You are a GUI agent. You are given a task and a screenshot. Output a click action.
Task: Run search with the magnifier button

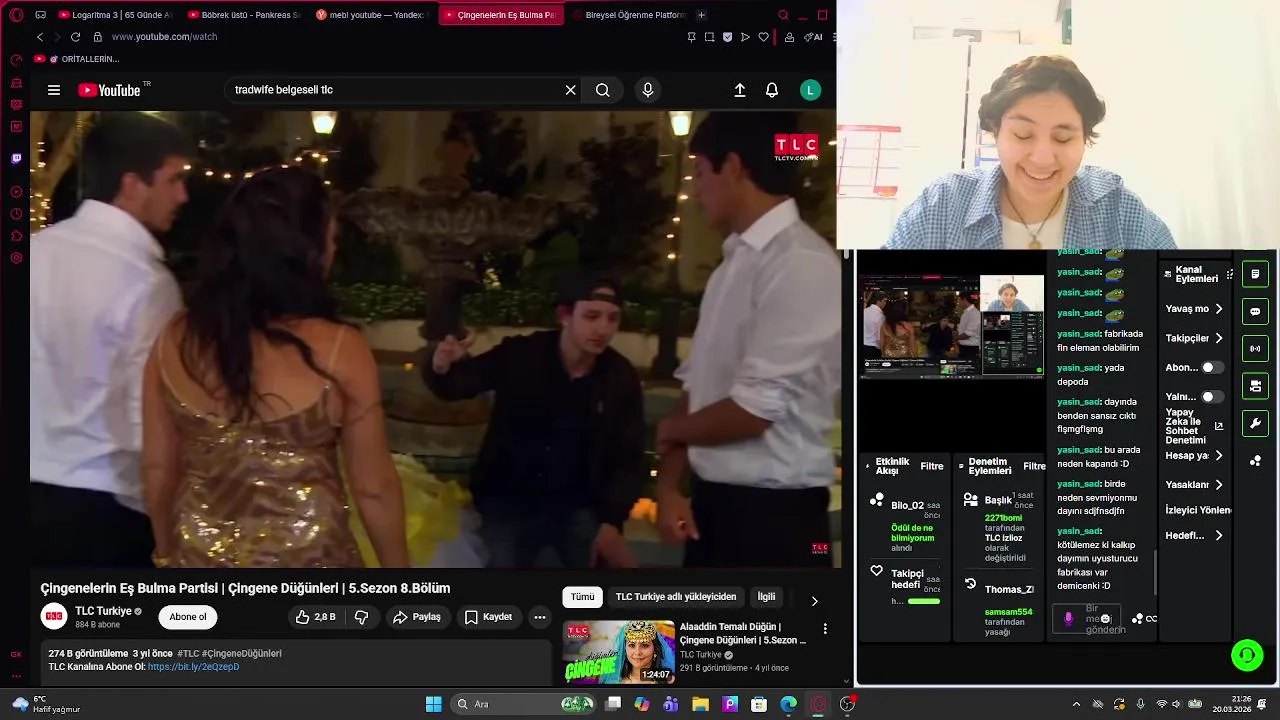click(602, 90)
